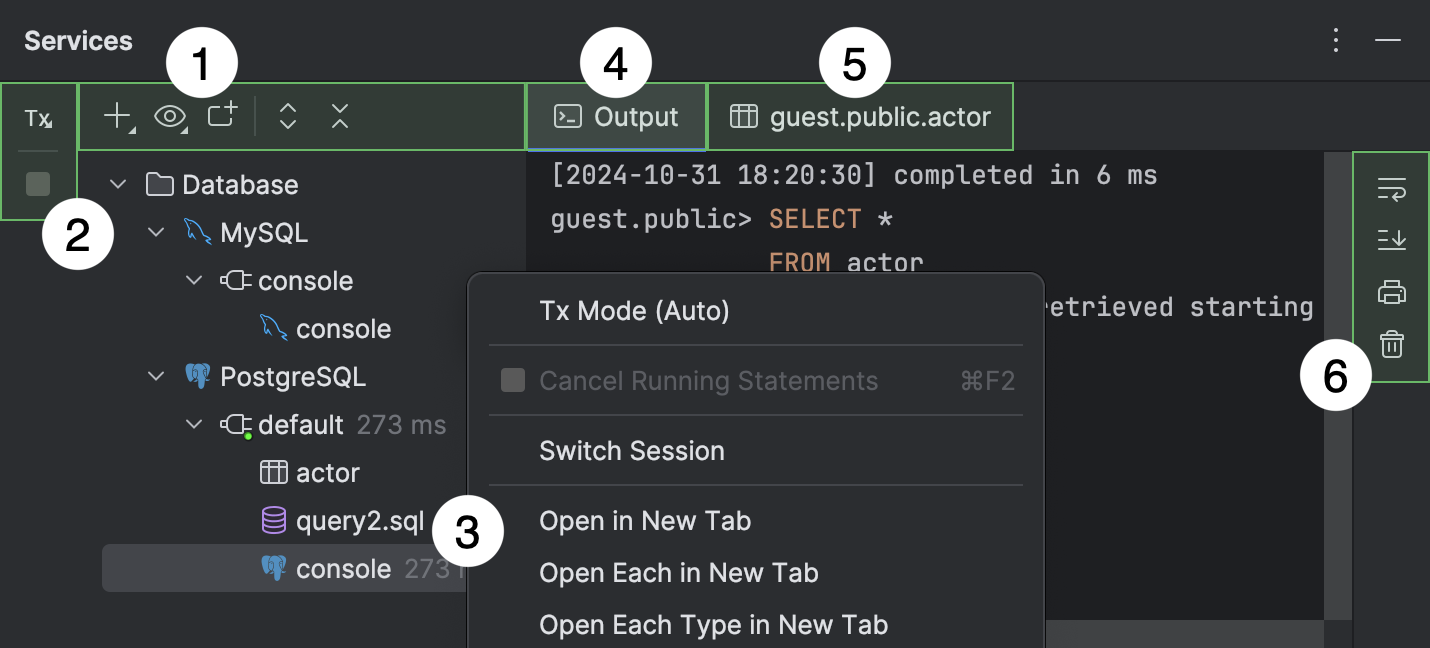Click the Scroll to End icon
This screenshot has height=648, width=1430.
click(x=1392, y=240)
